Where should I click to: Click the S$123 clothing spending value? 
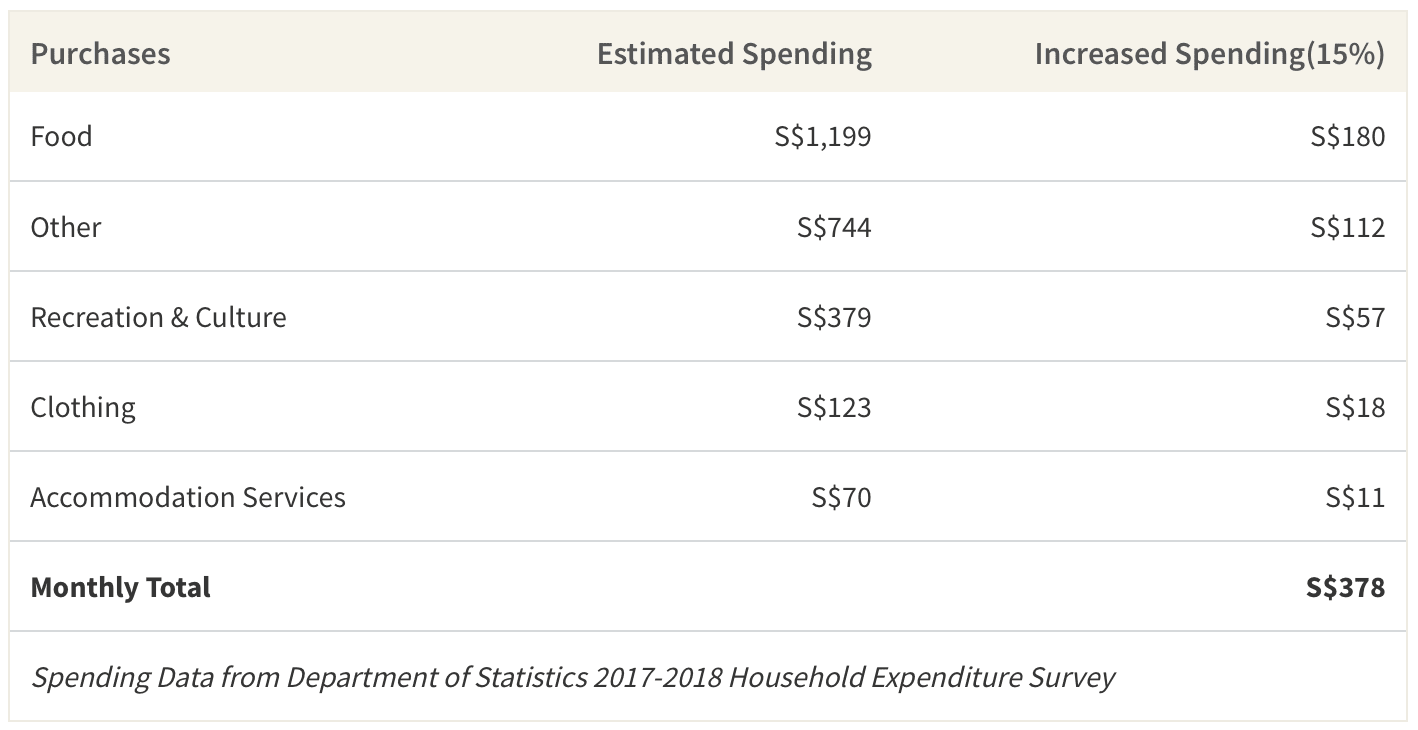click(x=834, y=408)
